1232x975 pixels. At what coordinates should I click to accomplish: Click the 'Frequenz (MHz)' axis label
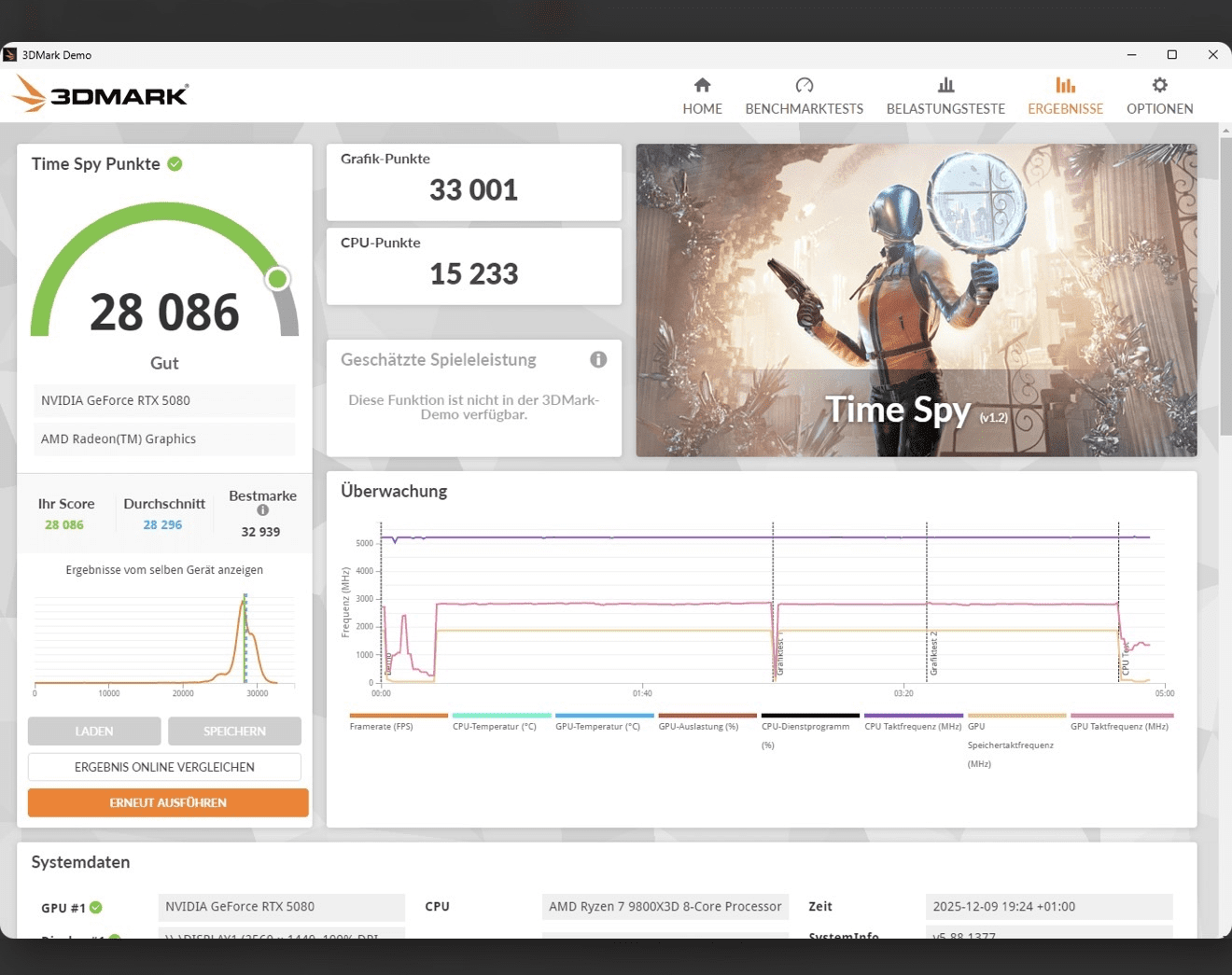[345, 603]
